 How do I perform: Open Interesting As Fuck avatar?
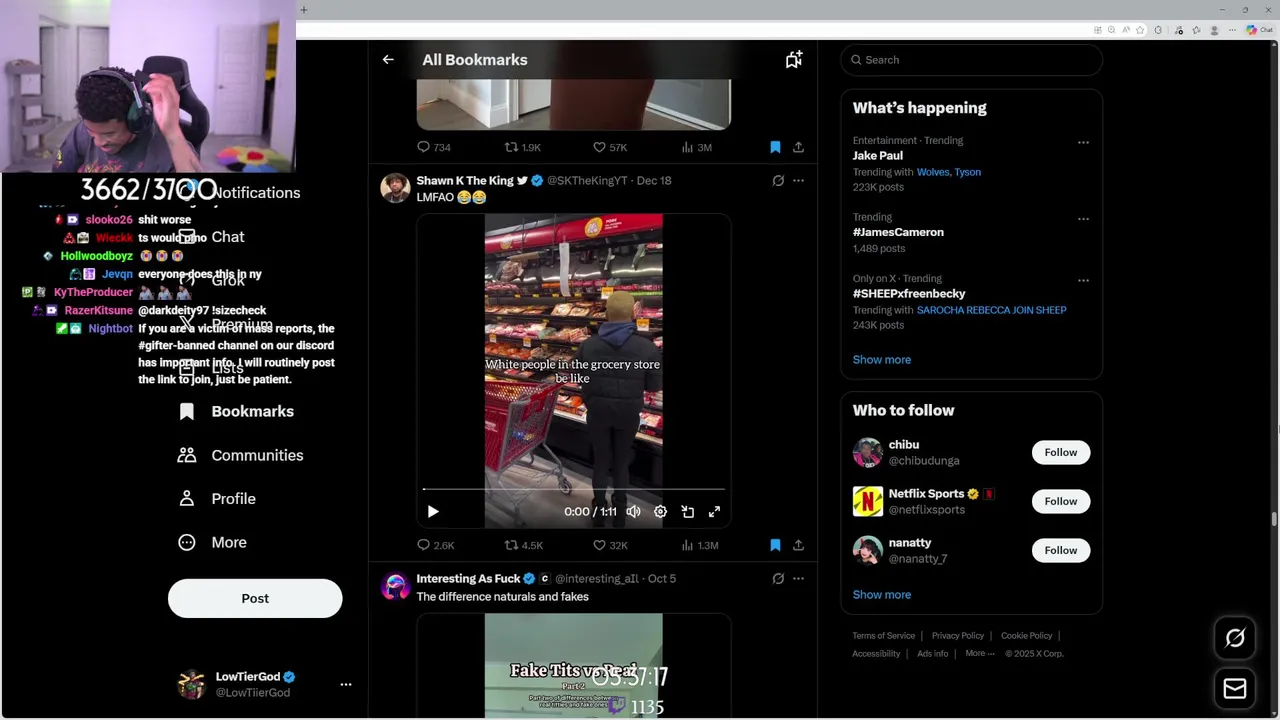point(395,586)
